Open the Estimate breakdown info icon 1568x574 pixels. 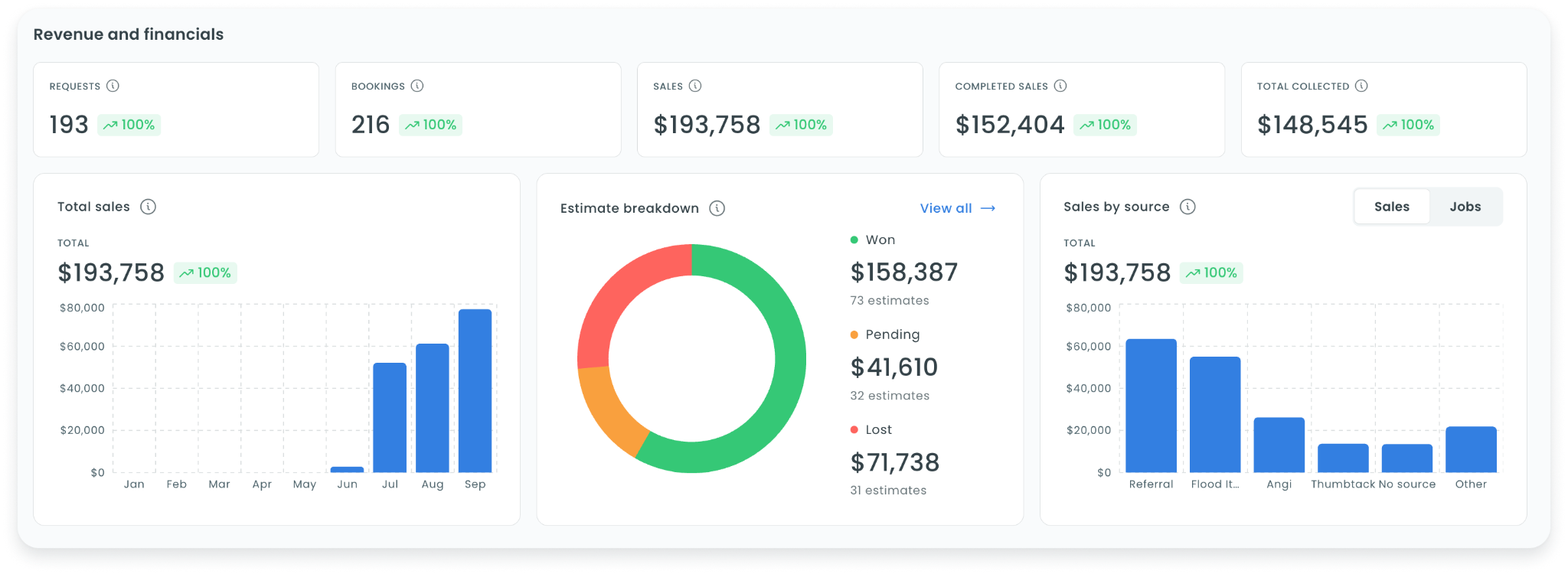point(717,208)
